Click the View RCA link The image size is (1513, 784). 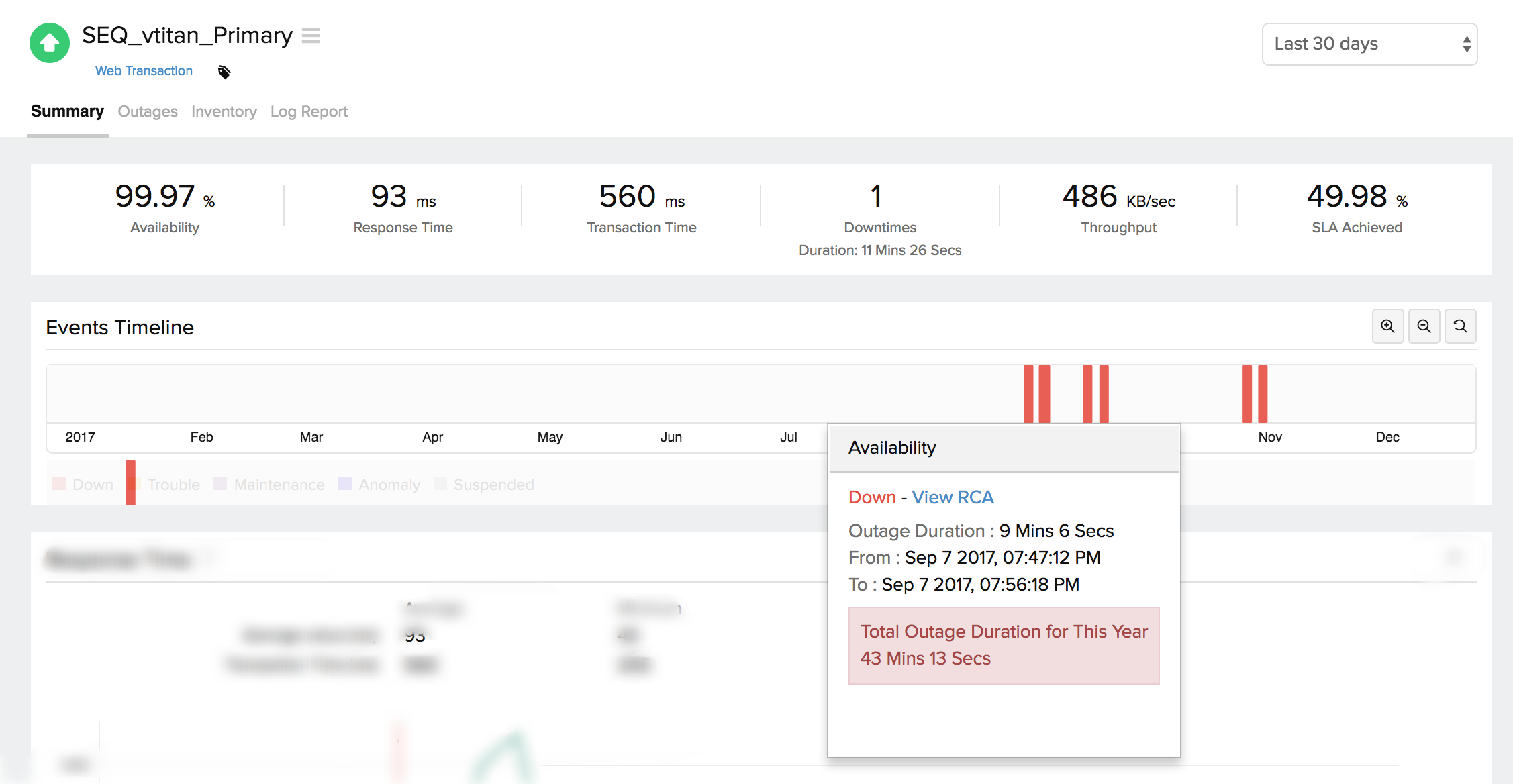tap(952, 497)
